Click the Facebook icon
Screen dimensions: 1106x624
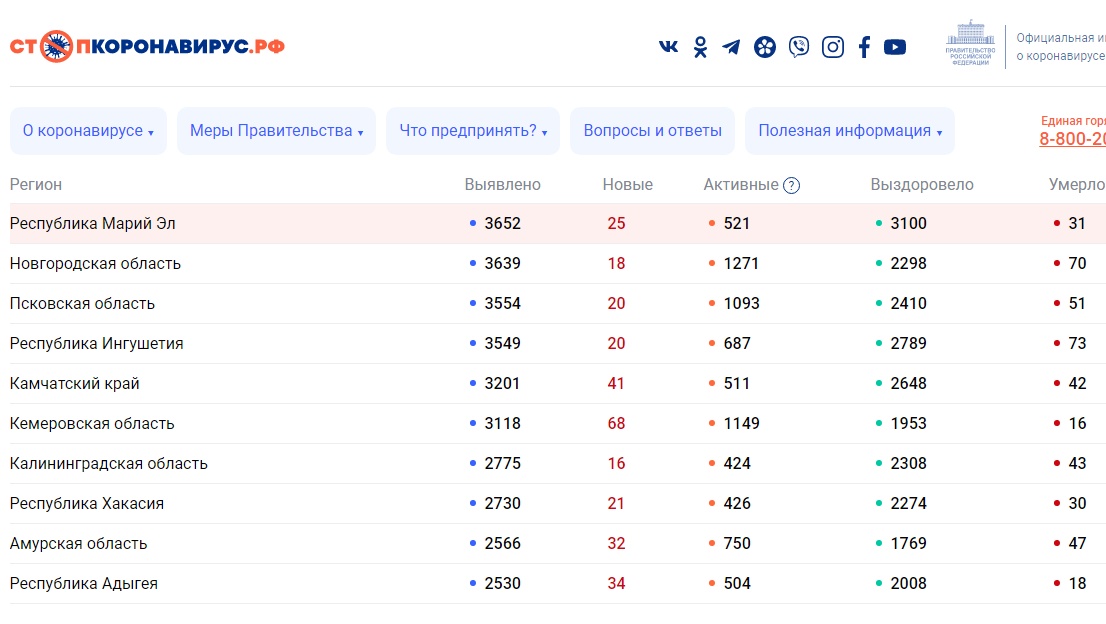(864, 47)
